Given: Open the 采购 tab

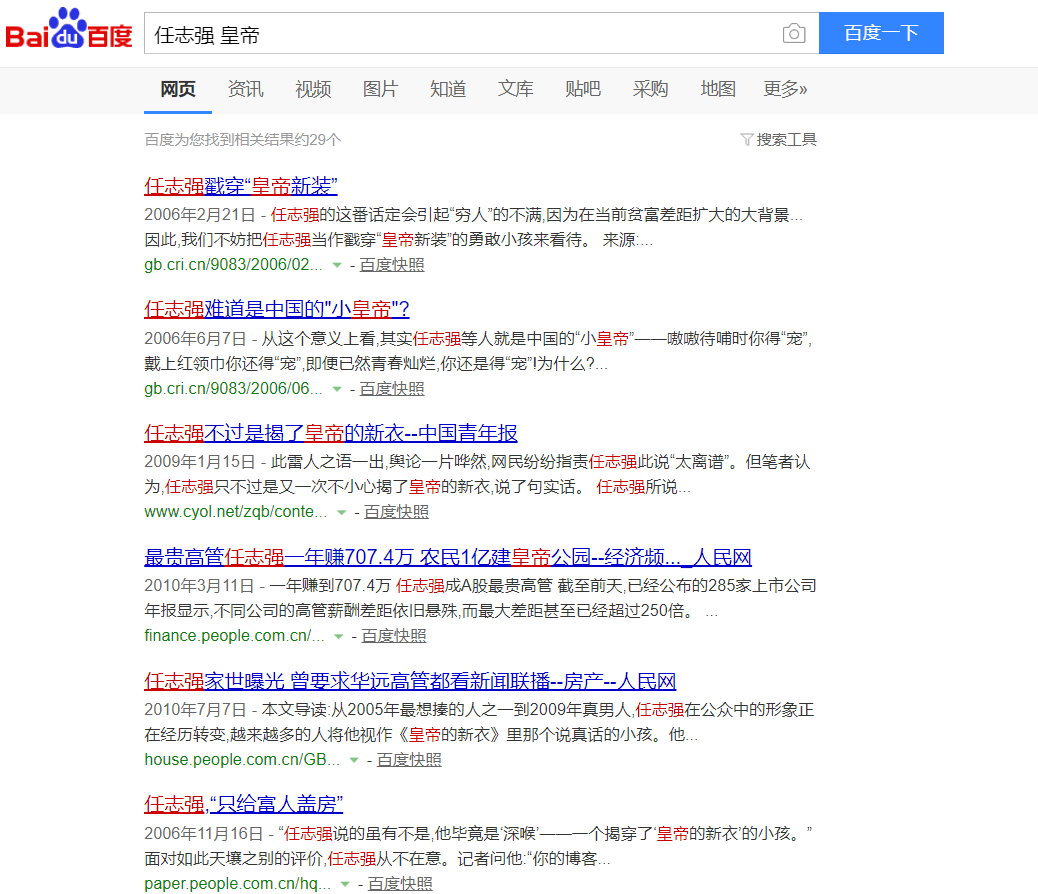Looking at the screenshot, I should (x=651, y=89).
